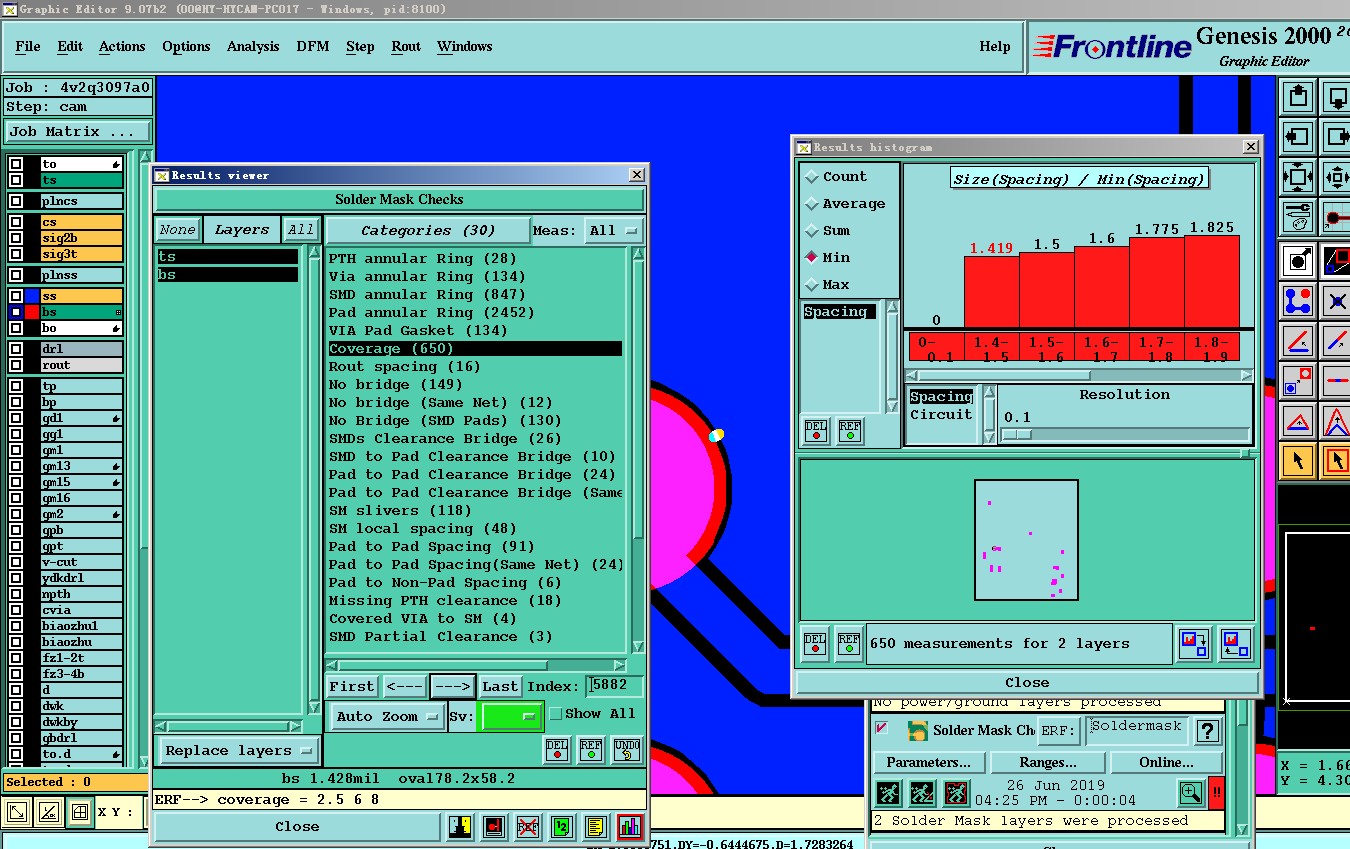Image resolution: width=1350 pixels, height=849 pixels.
Task: Click the blue connected-dots net tool icon
Action: pyautogui.click(x=1298, y=300)
